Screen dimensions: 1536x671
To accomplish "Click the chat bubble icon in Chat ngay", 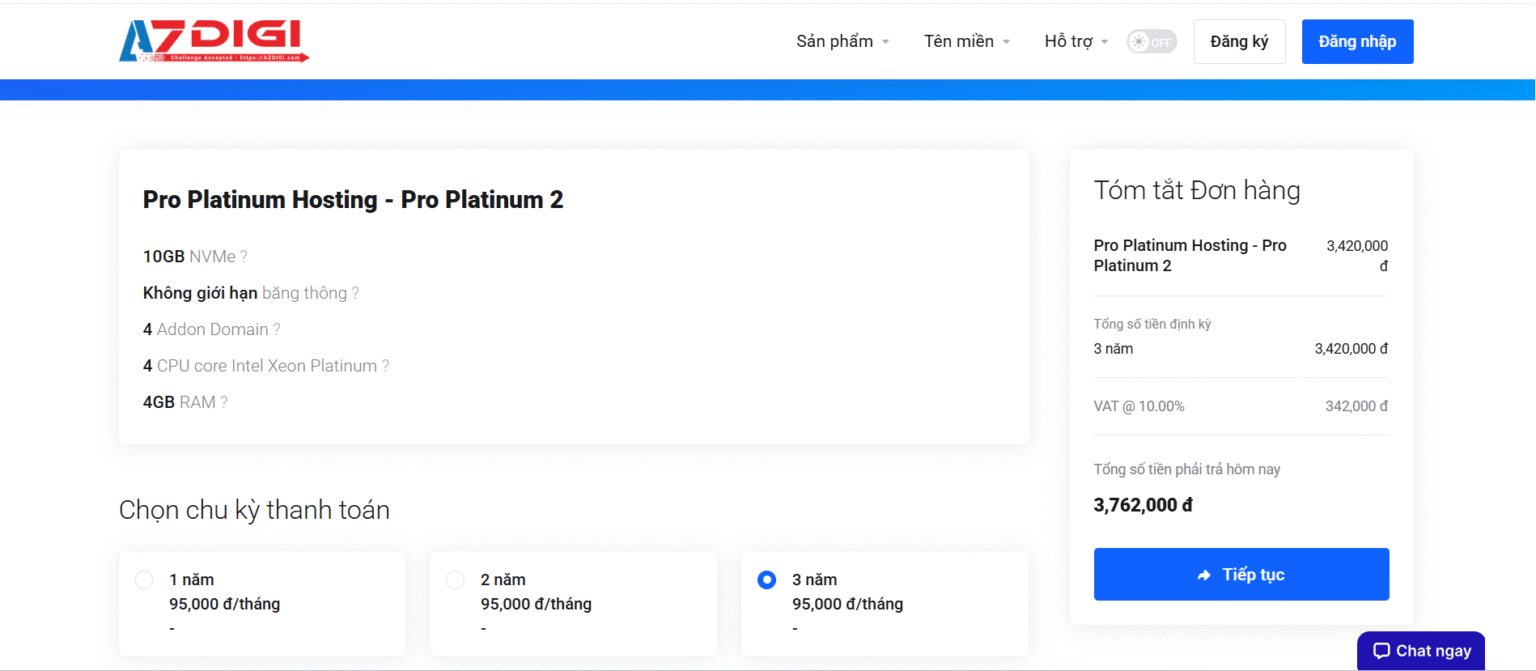I will point(1381,651).
